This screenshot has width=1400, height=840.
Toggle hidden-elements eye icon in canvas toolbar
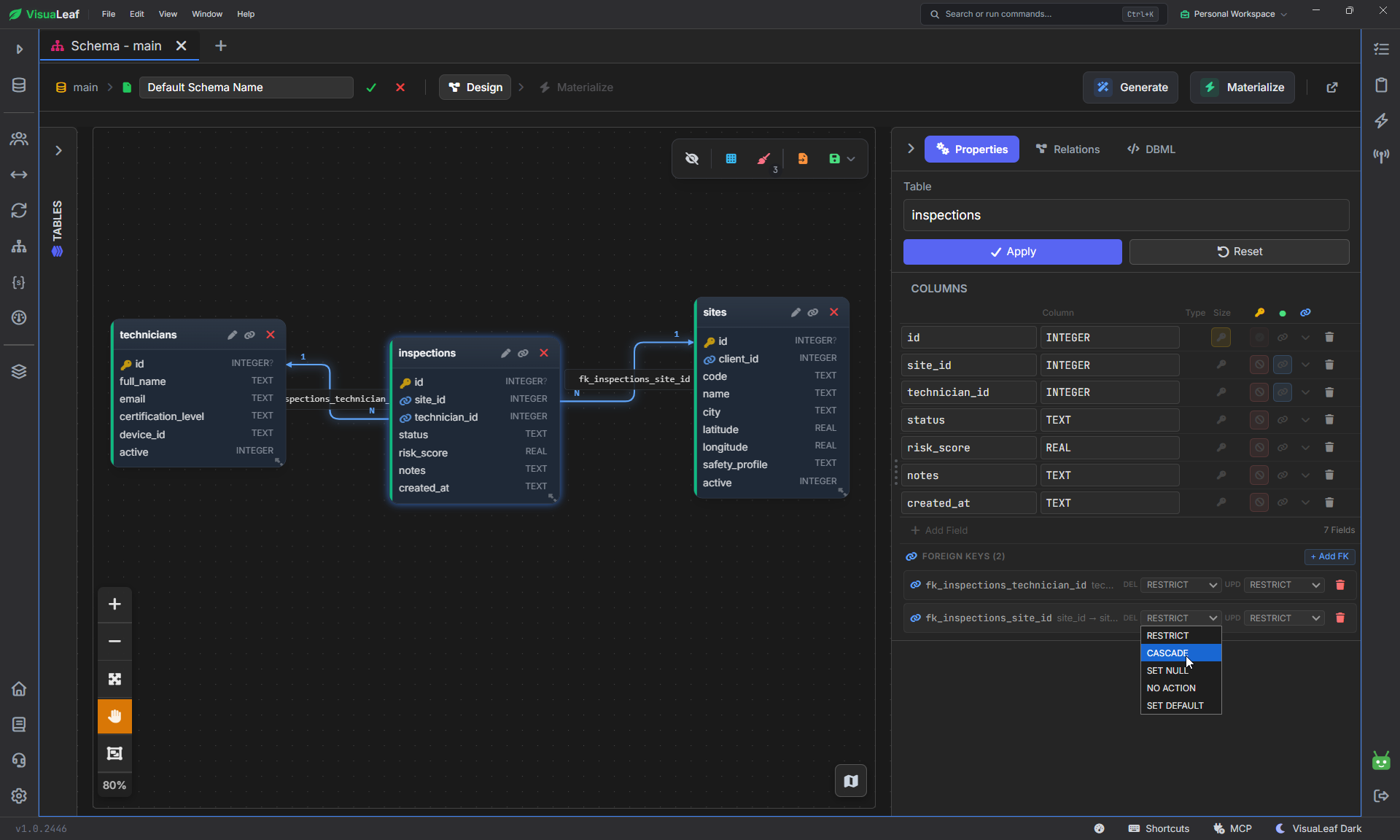(x=692, y=158)
